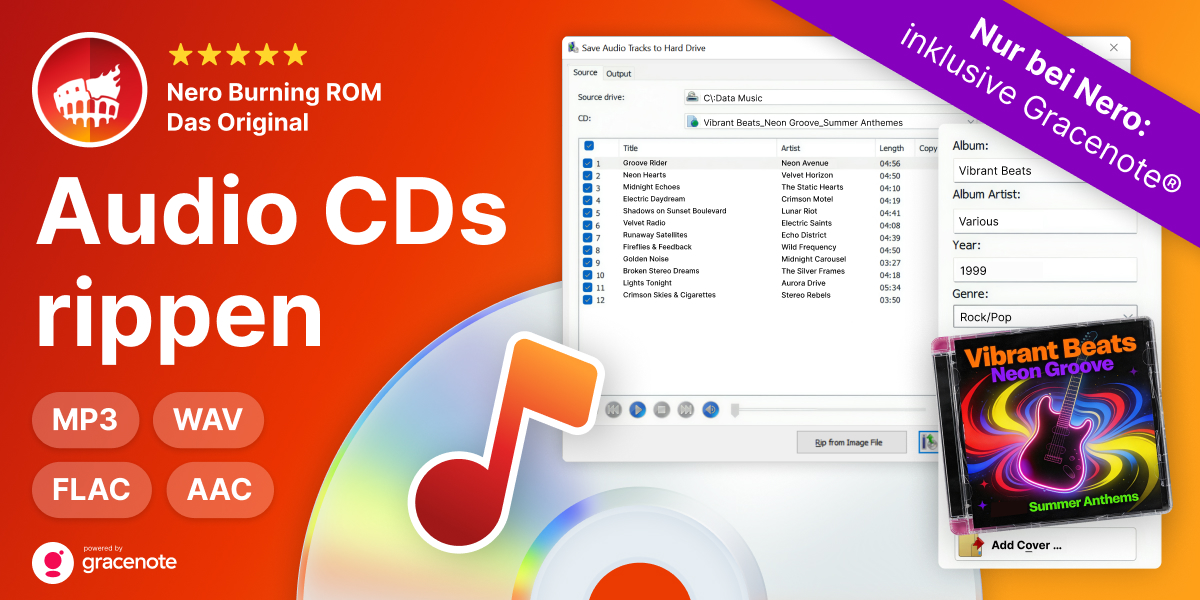Select the artist cell The Silver Frames
Image resolution: width=1200 pixels, height=600 pixels.
tap(813, 271)
